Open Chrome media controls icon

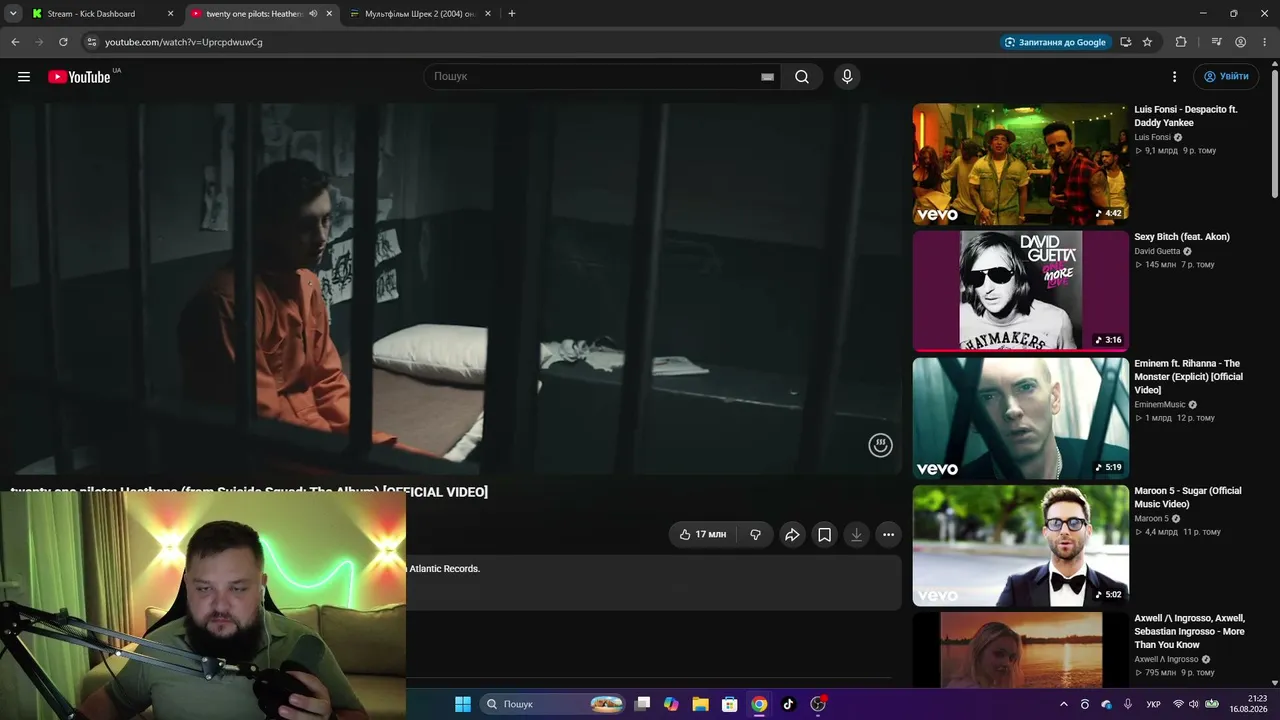(1216, 42)
